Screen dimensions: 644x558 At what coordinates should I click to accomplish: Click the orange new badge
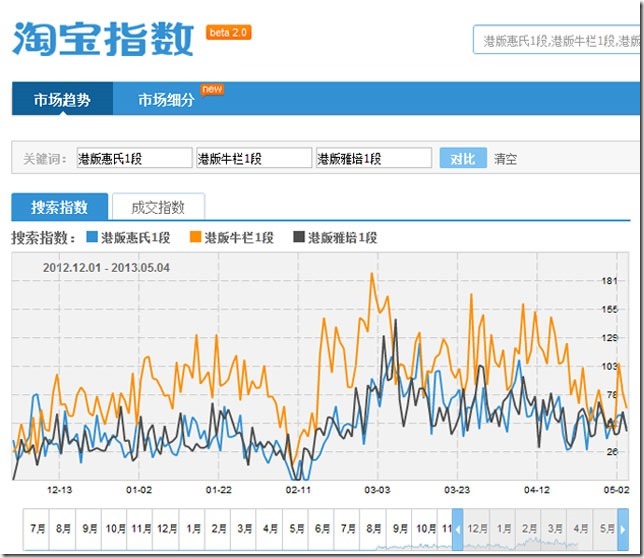(x=212, y=89)
